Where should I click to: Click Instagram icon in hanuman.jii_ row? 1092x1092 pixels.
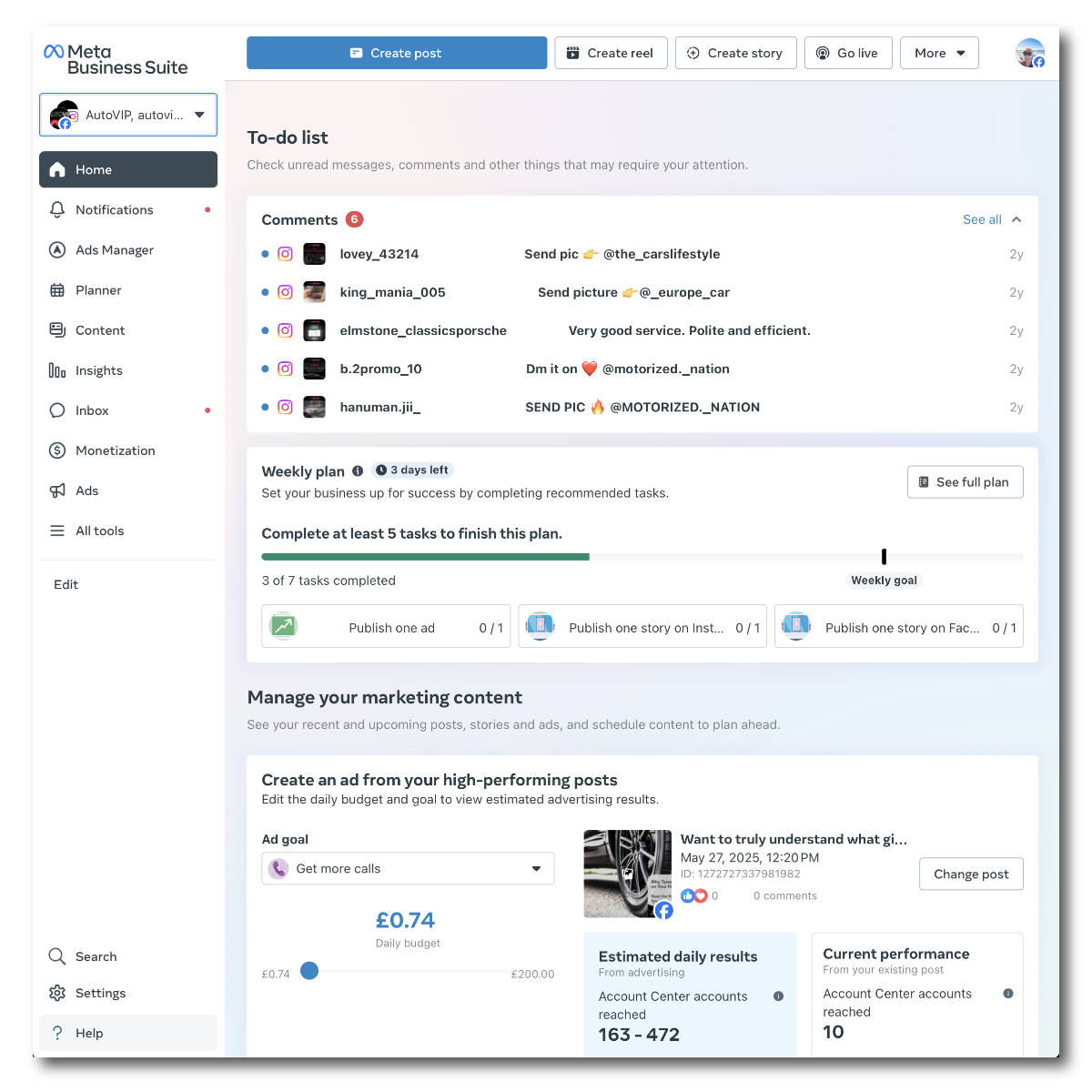coord(285,407)
